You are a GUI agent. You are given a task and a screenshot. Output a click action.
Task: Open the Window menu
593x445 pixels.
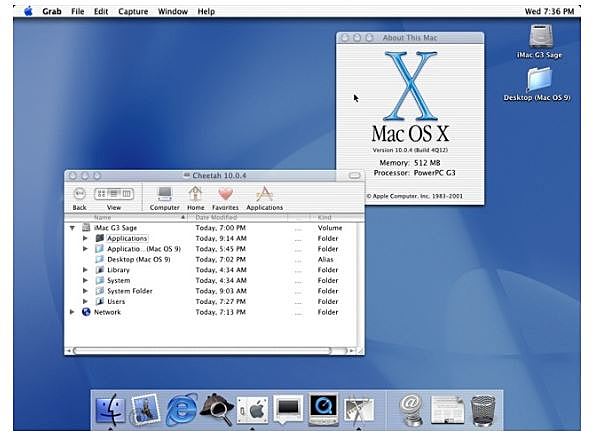click(x=173, y=11)
